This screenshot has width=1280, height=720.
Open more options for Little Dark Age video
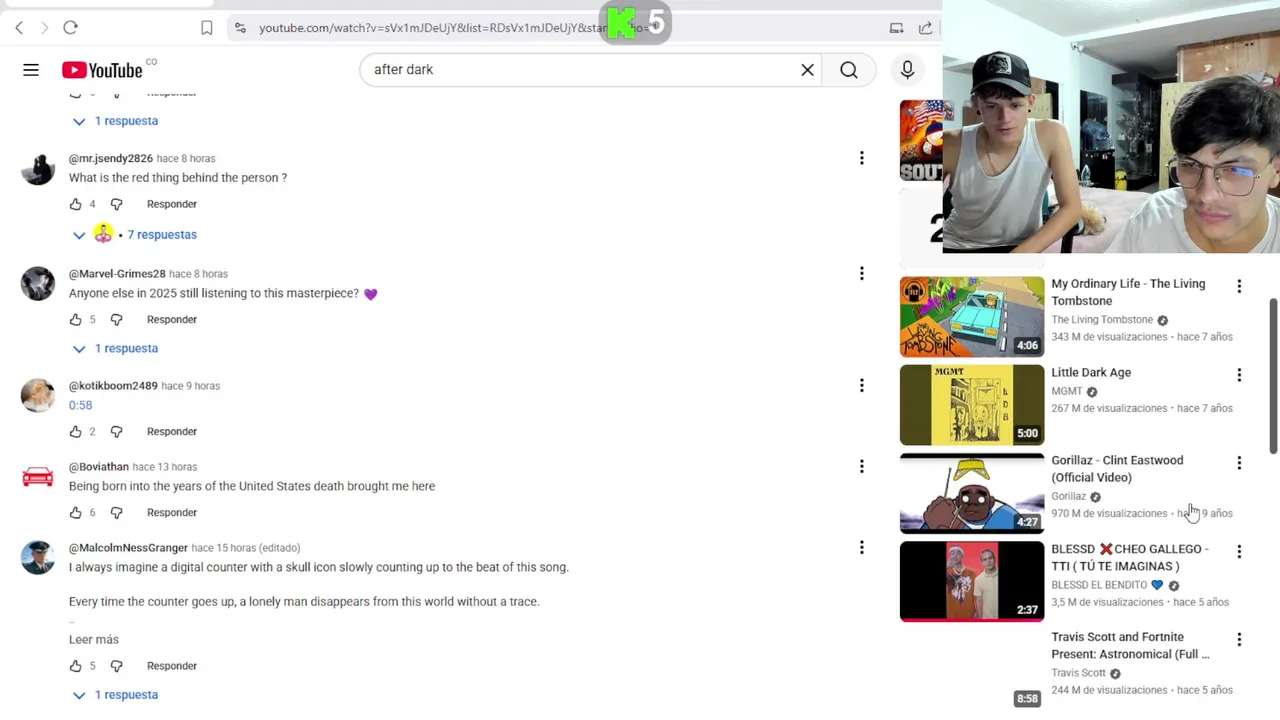point(1239,375)
